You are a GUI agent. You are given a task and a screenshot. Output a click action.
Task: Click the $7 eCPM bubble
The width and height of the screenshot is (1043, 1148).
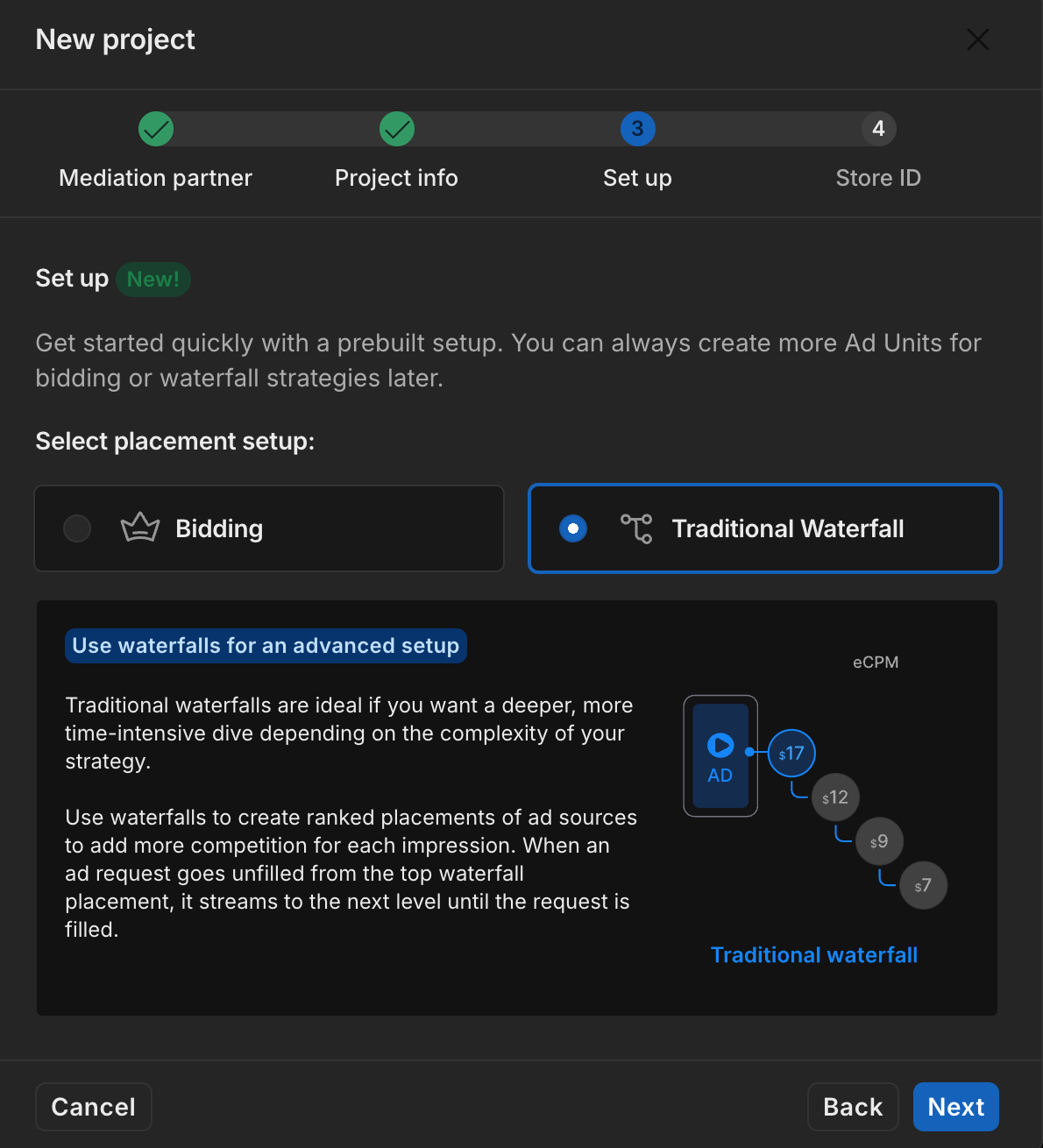923,885
